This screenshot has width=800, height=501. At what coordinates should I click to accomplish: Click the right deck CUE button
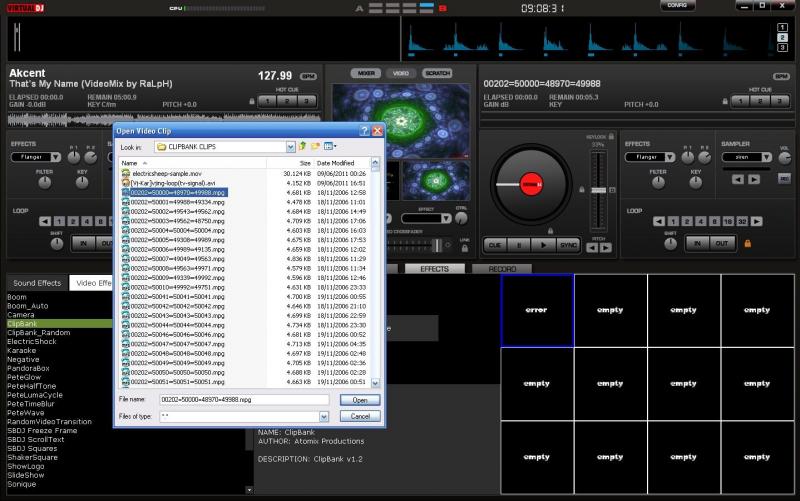point(495,245)
